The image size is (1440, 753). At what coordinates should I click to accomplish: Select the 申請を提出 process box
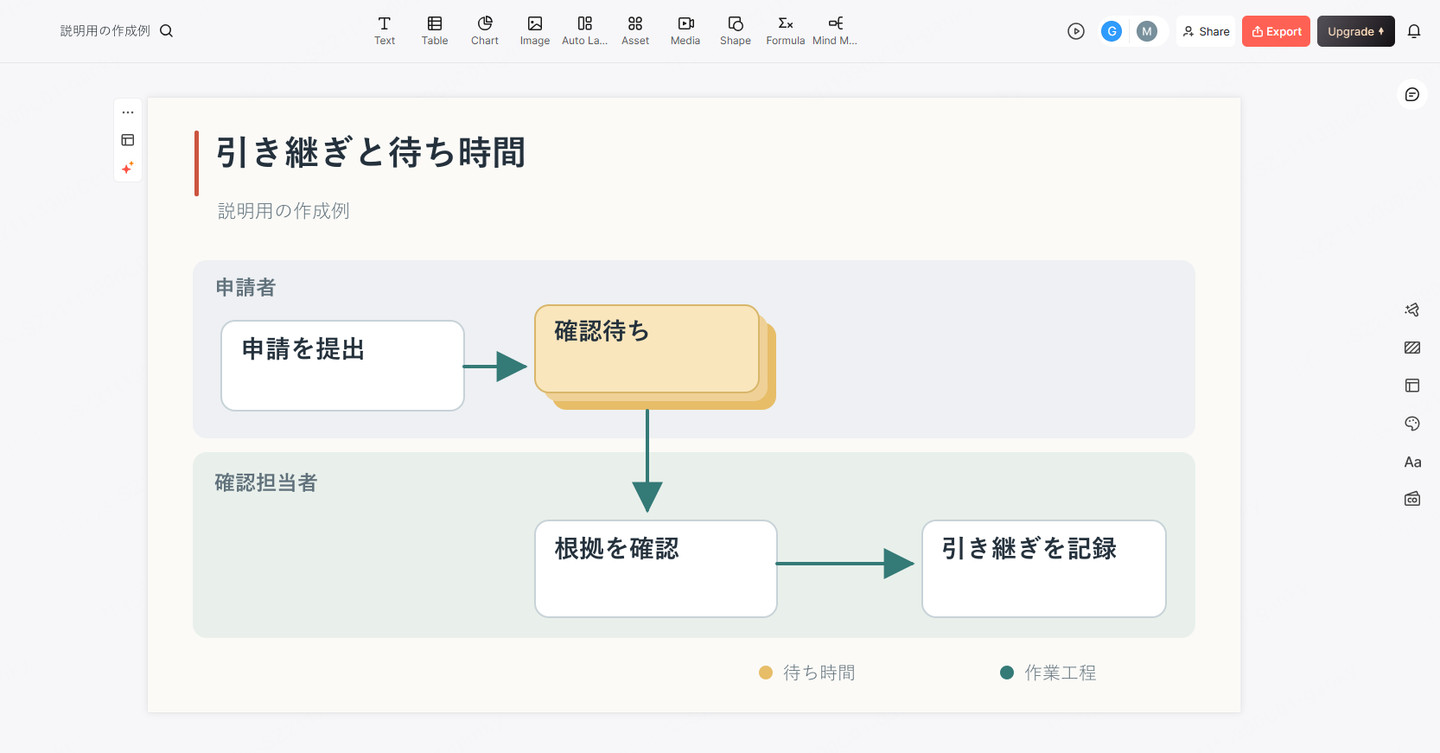point(343,366)
